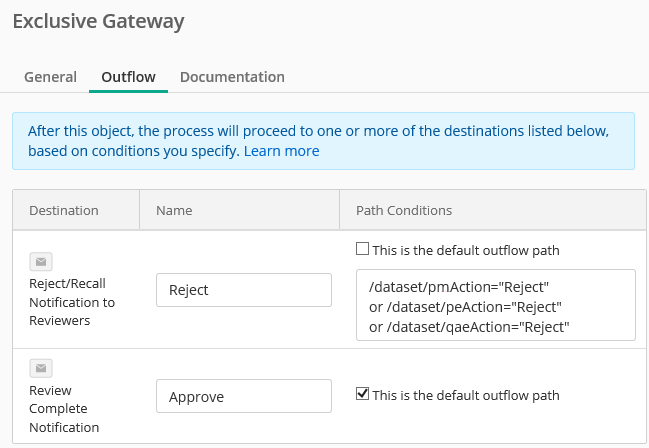Open the Documentation tab
Screen dimensions: 649x448
(x=232, y=77)
